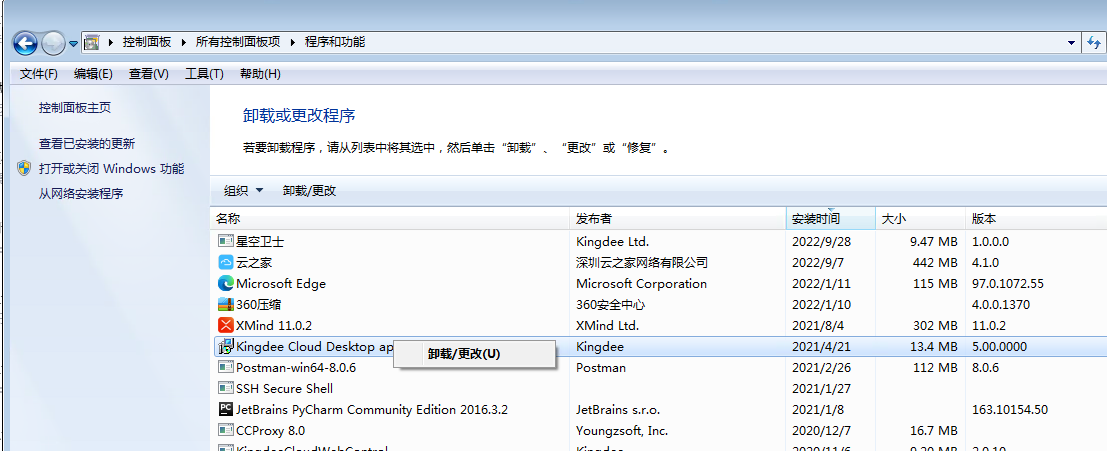Select 所有控制面板项 in breadcrumb path
Viewport: 1107px width, 451px height.
[238, 42]
